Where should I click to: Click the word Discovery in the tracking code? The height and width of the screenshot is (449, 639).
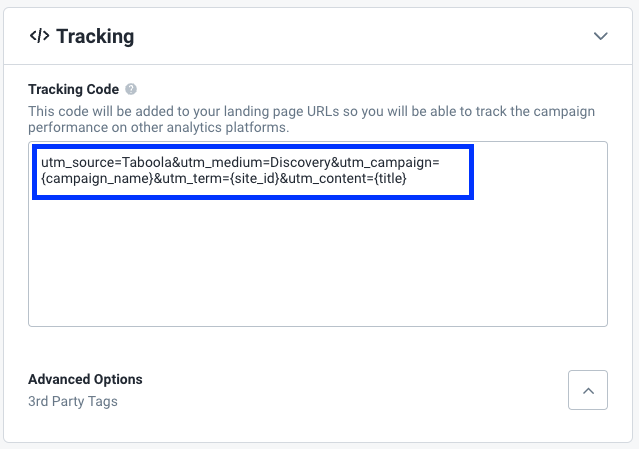[300, 162]
